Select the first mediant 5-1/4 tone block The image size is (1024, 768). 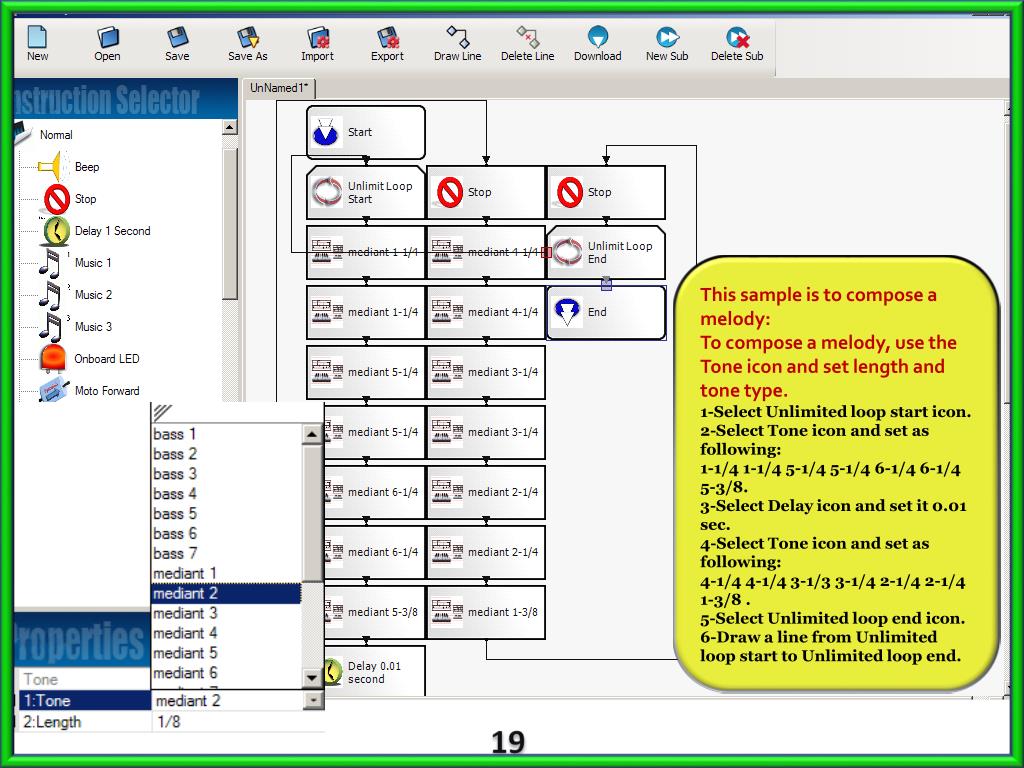pyautogui.click(x=366, y=373)
